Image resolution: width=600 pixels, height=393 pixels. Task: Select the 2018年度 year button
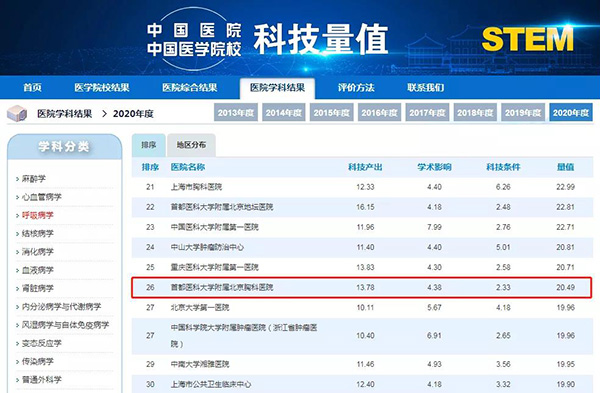point(475,112)
